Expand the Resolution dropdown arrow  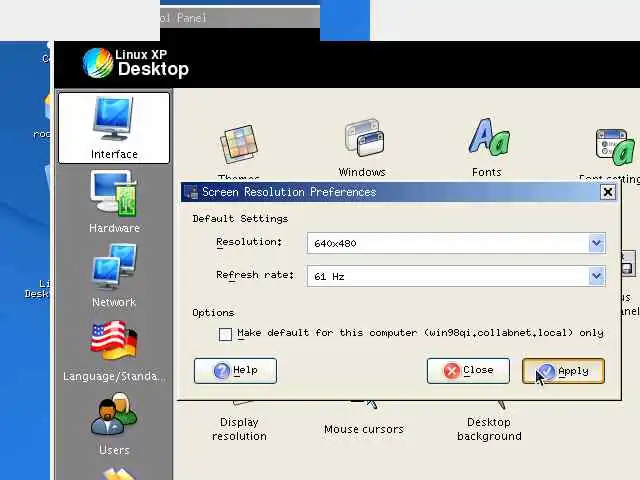[597, 243]
